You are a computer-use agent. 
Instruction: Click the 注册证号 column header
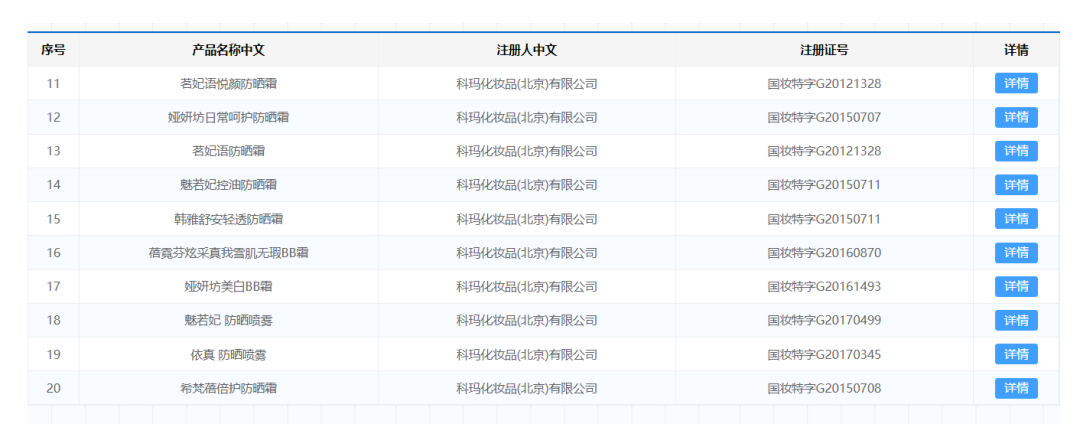pos(824,50)
